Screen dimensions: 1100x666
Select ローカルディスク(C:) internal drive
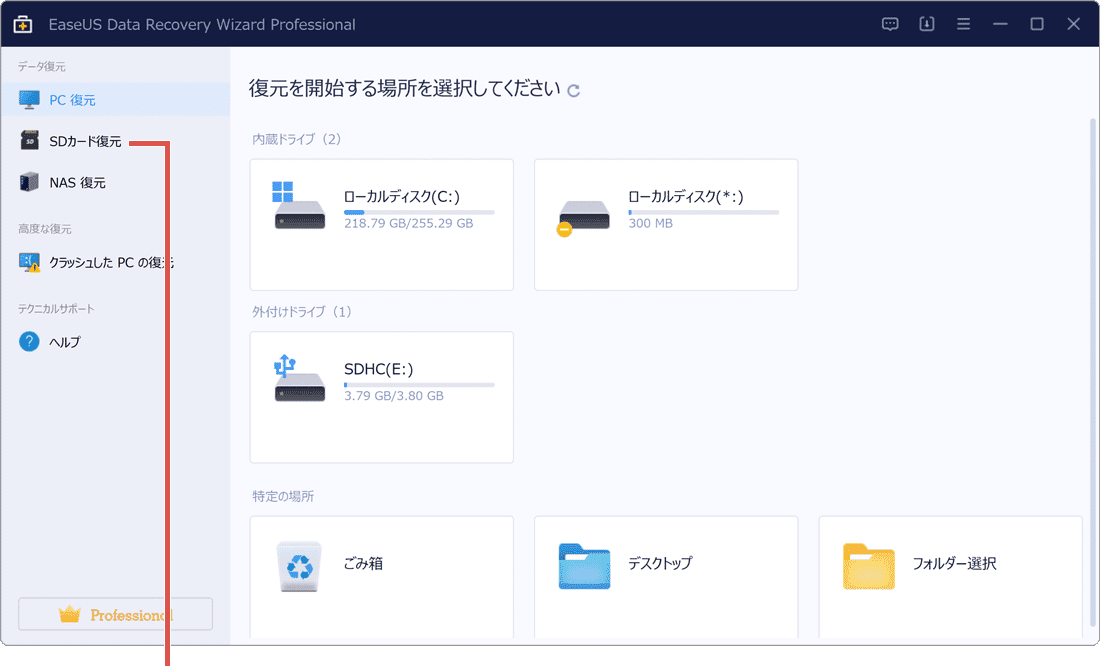(381, 224)
